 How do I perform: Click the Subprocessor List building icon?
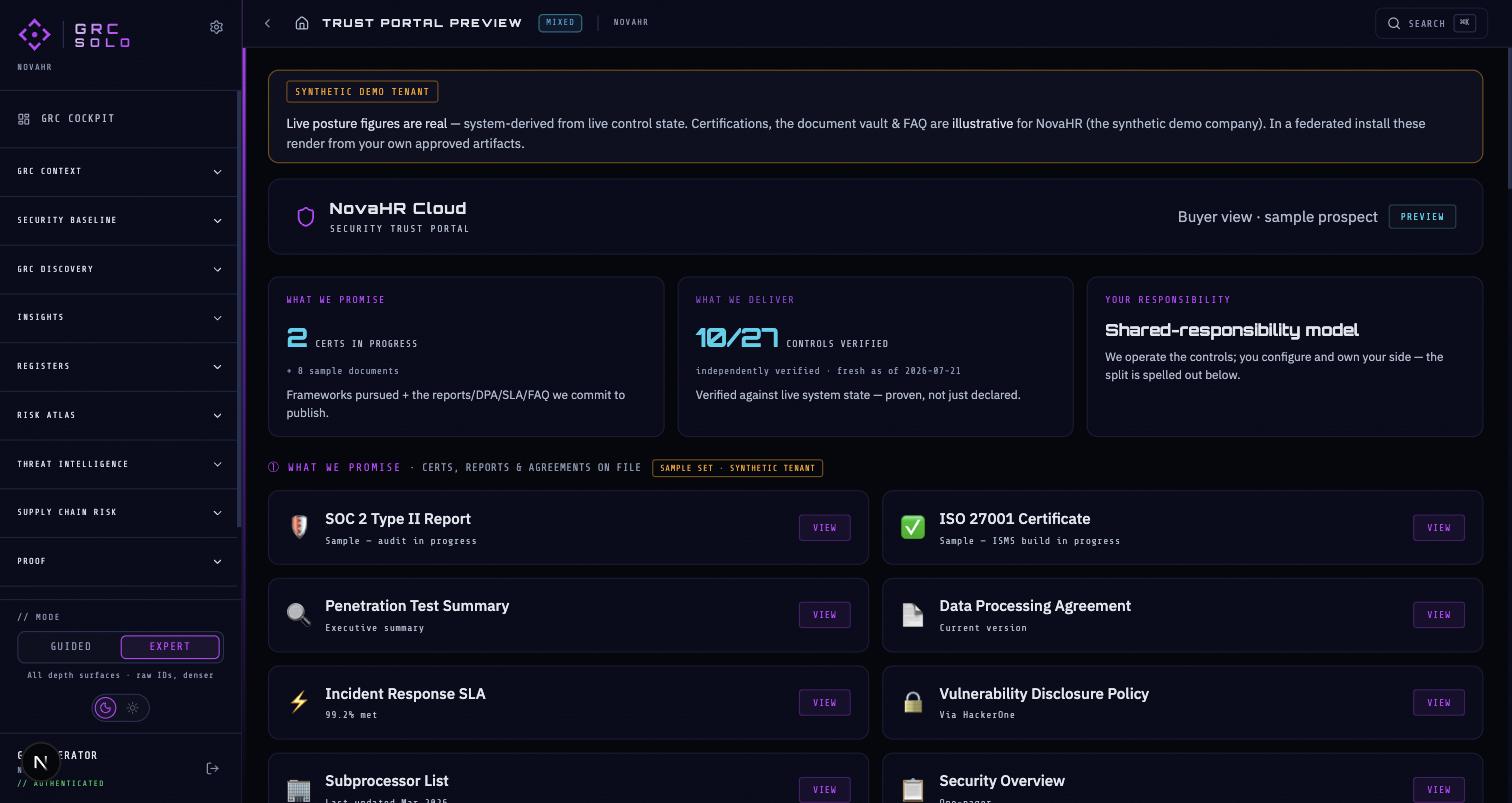299,789
